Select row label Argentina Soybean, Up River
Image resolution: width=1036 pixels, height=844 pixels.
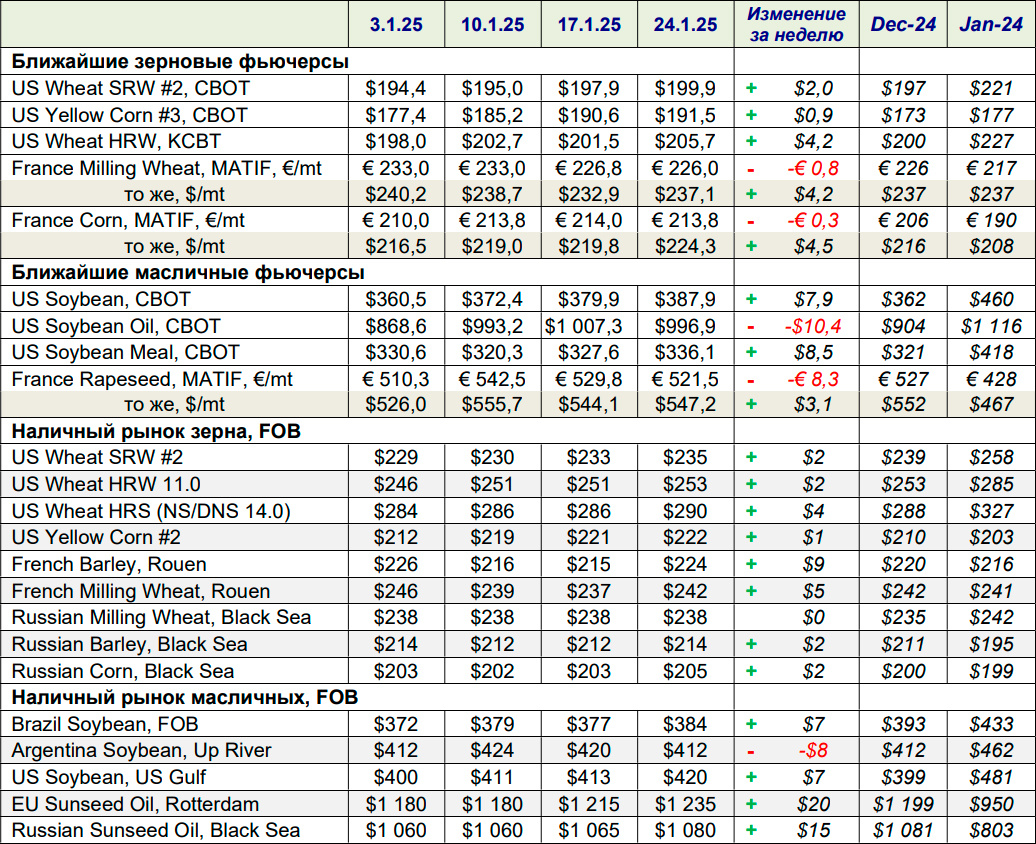(x=141, y=751)
